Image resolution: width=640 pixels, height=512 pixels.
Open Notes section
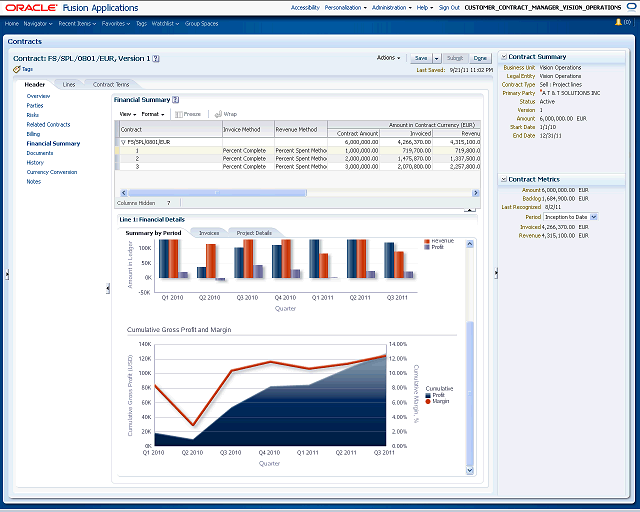[33, 182]
